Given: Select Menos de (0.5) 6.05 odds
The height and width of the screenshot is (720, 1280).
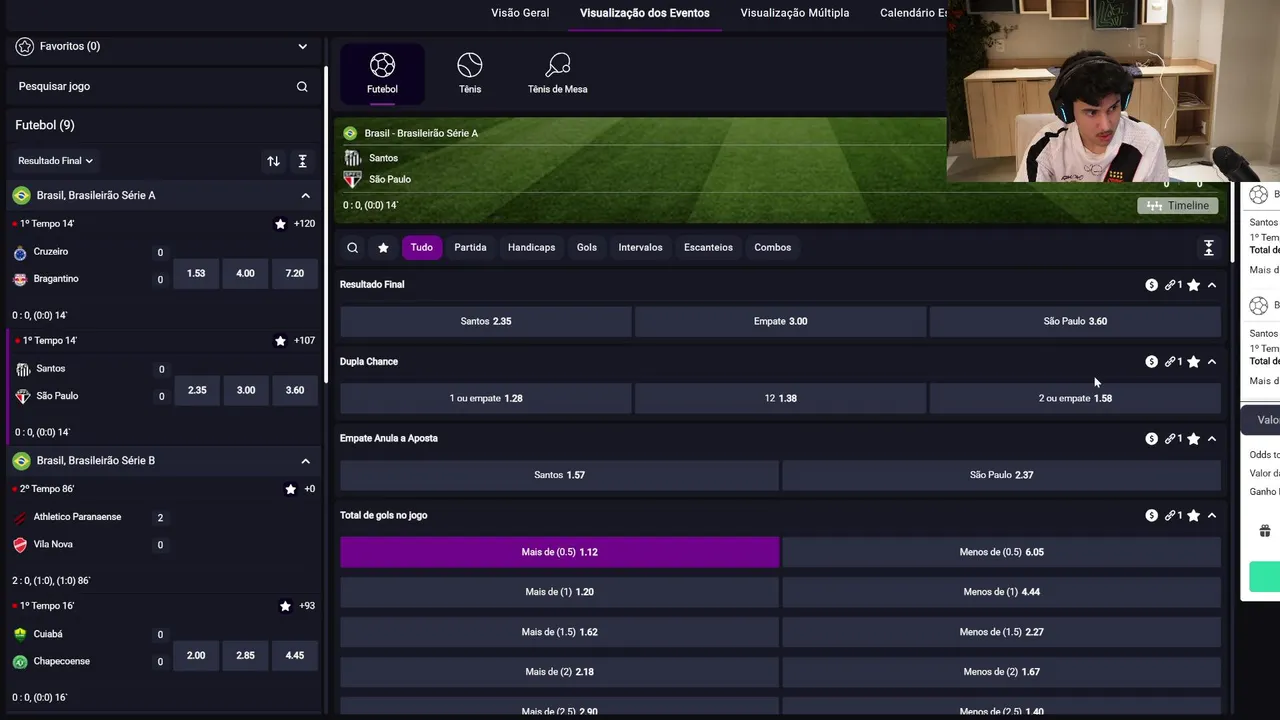Looking at the screenshot, I should point(1001,552).
